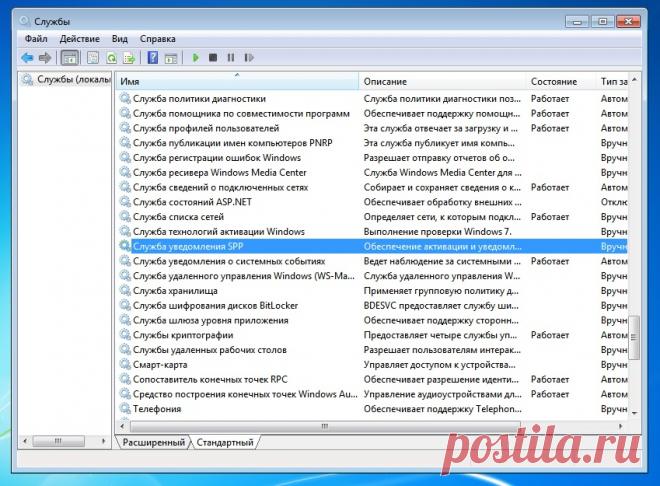660x486 pixels.
Task: Open Properties toolbar icon
Action: 93,58
